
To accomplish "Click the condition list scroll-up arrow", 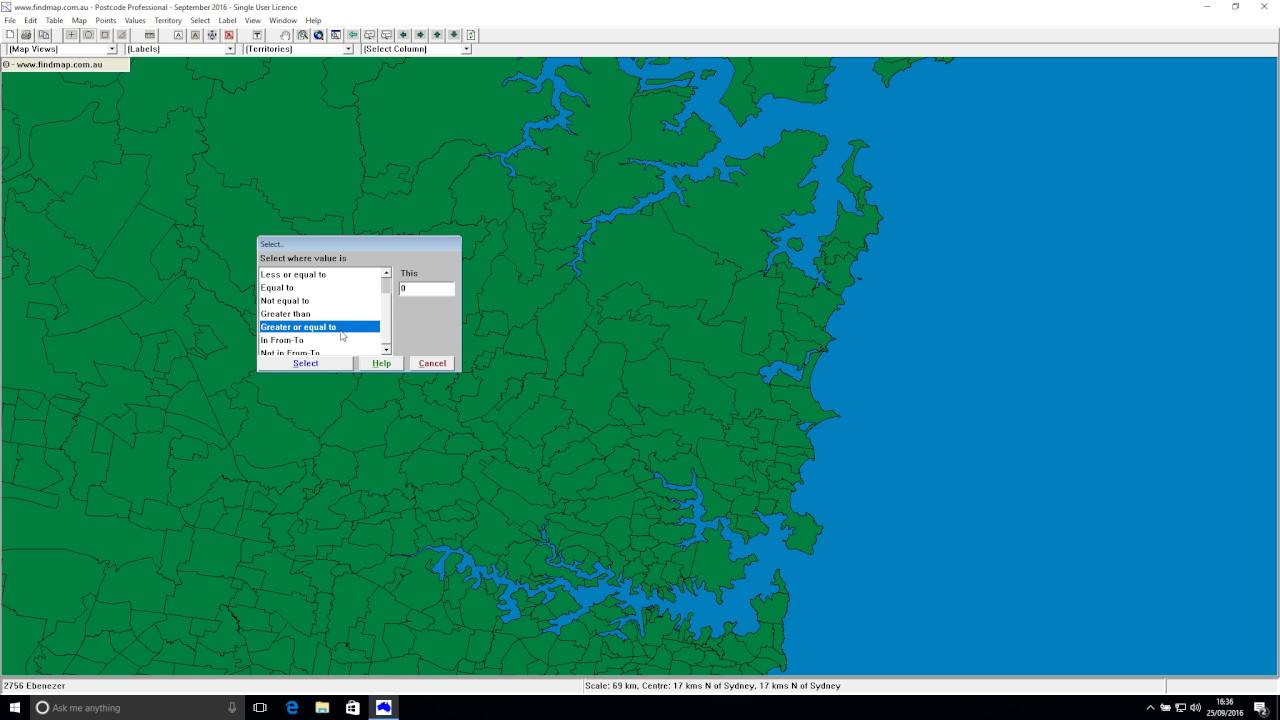I will click(x=386, y=273).
